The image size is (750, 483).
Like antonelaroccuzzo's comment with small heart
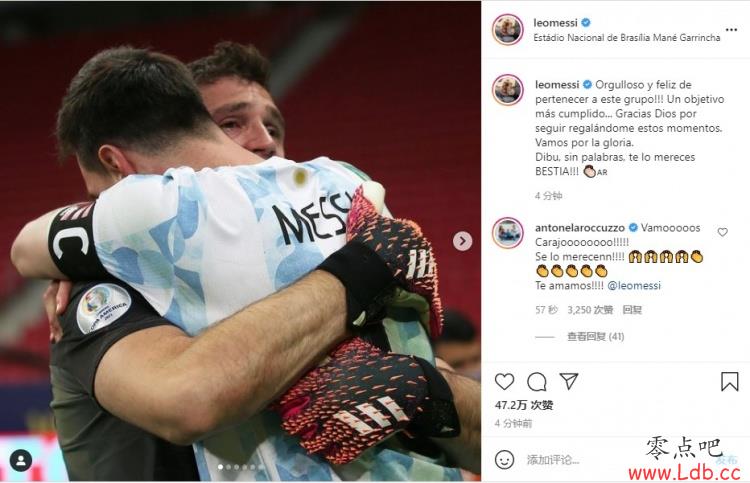click(722, 232)
